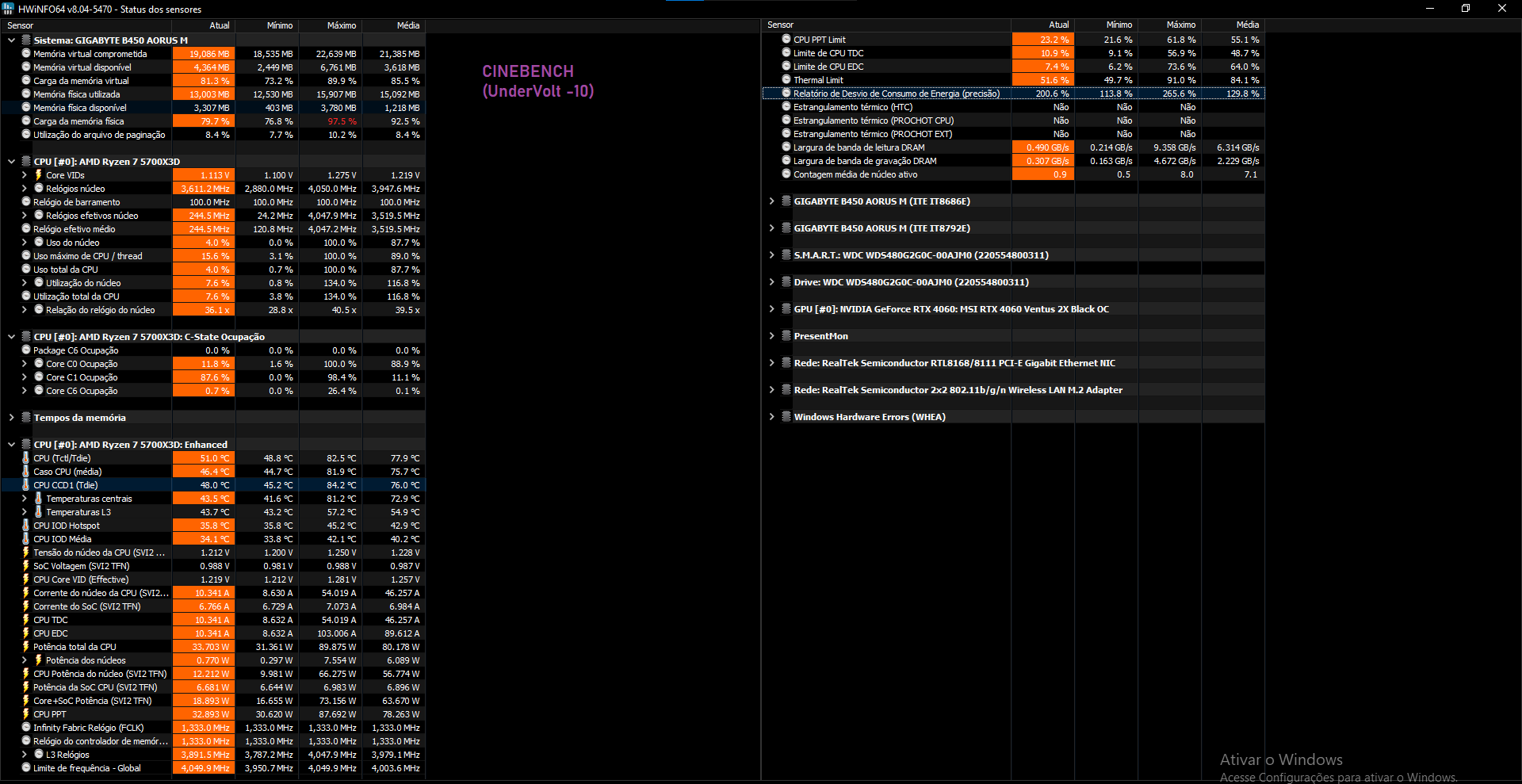
Task: Select the CPU Core VID (Effective) row
Action: tap(212, 579)
